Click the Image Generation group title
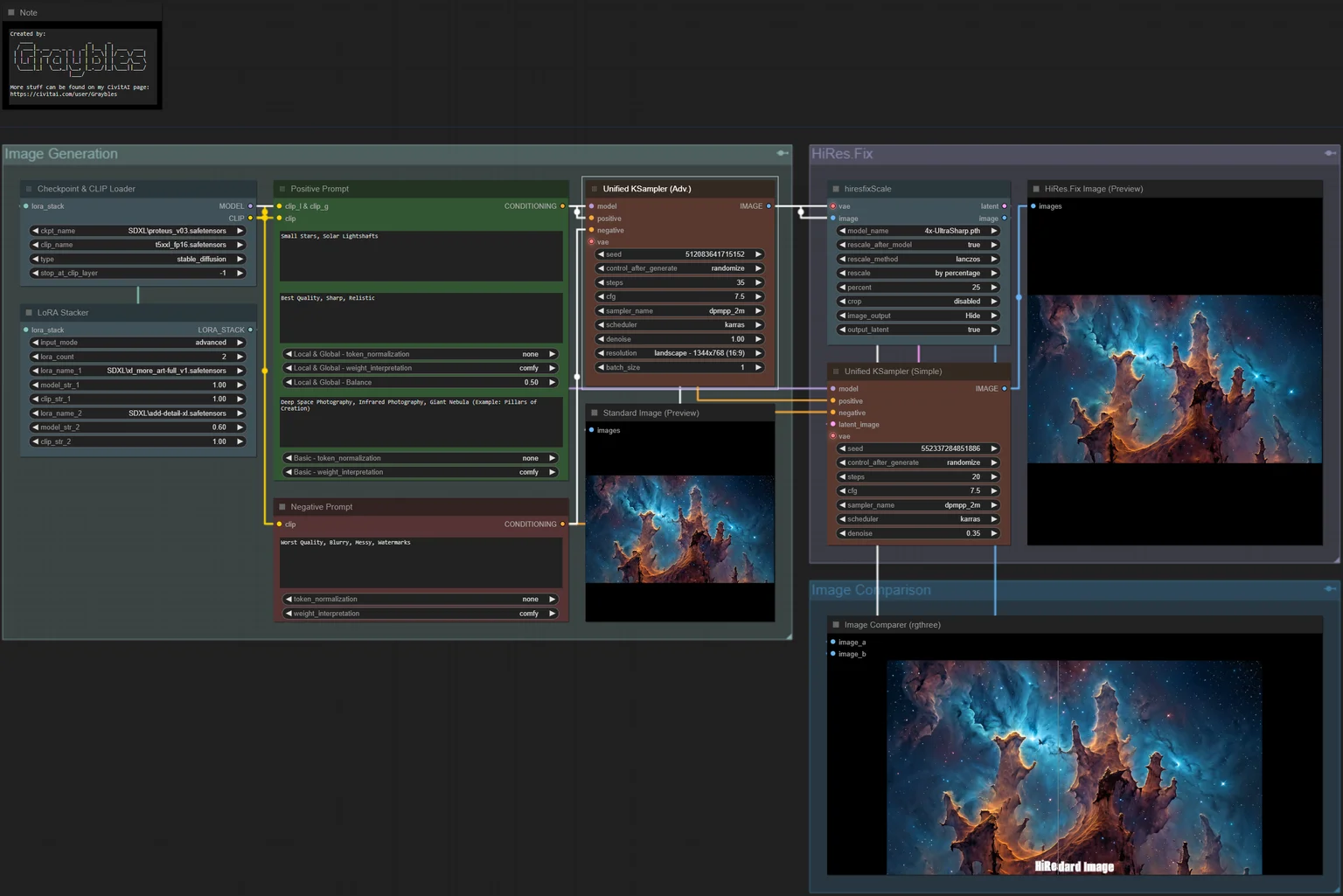 tap(61, 154)
